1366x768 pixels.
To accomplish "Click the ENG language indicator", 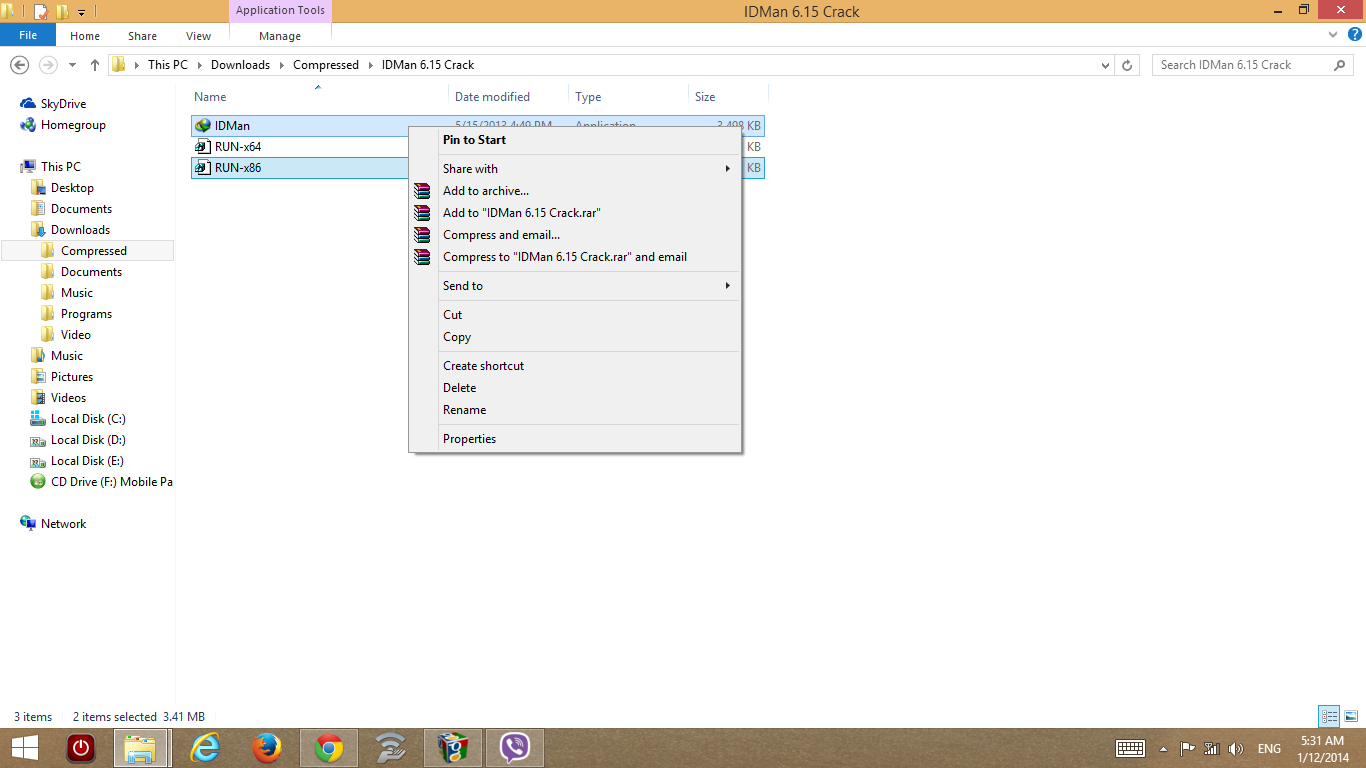I will (x=1269, y=748).
